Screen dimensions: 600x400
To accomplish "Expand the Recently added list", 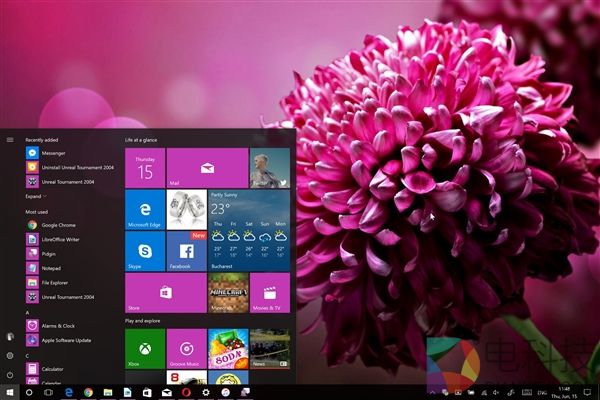I will tap(36, 196).
